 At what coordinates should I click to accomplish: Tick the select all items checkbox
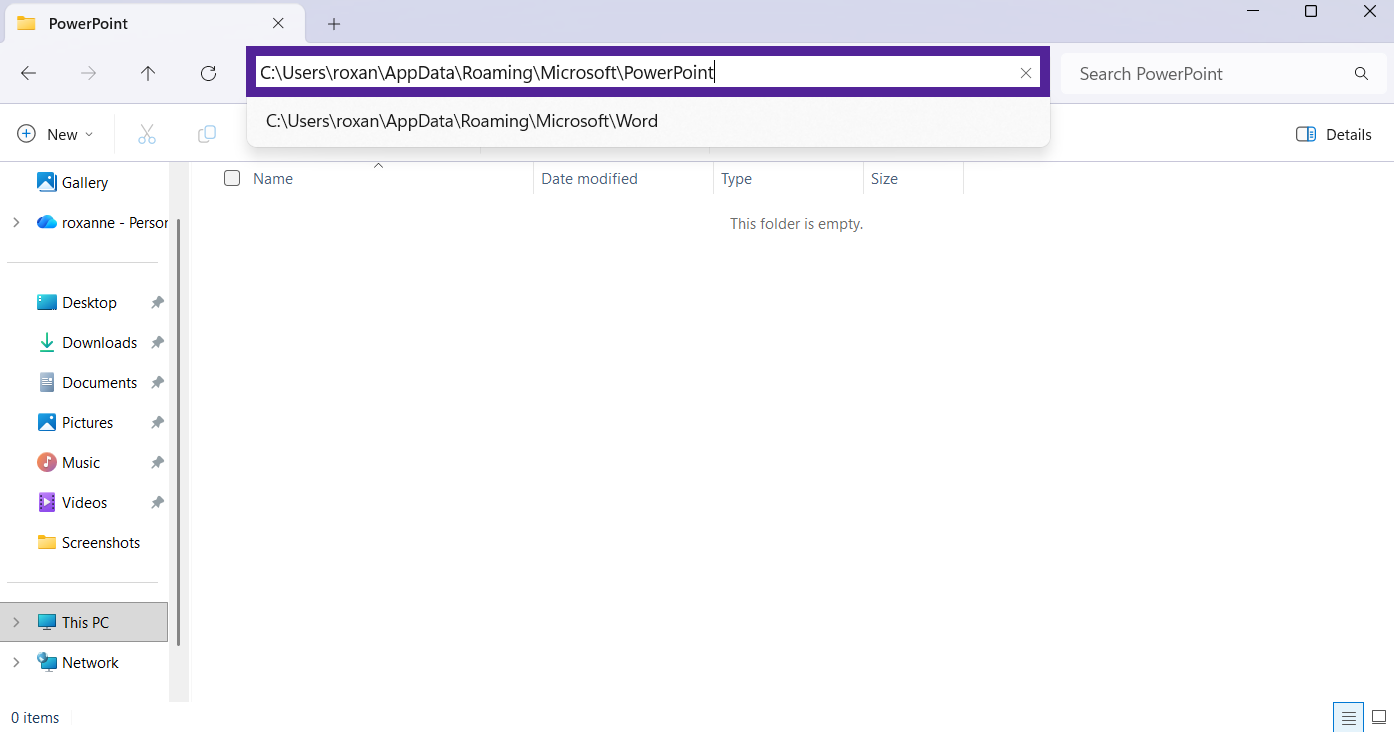232,178
